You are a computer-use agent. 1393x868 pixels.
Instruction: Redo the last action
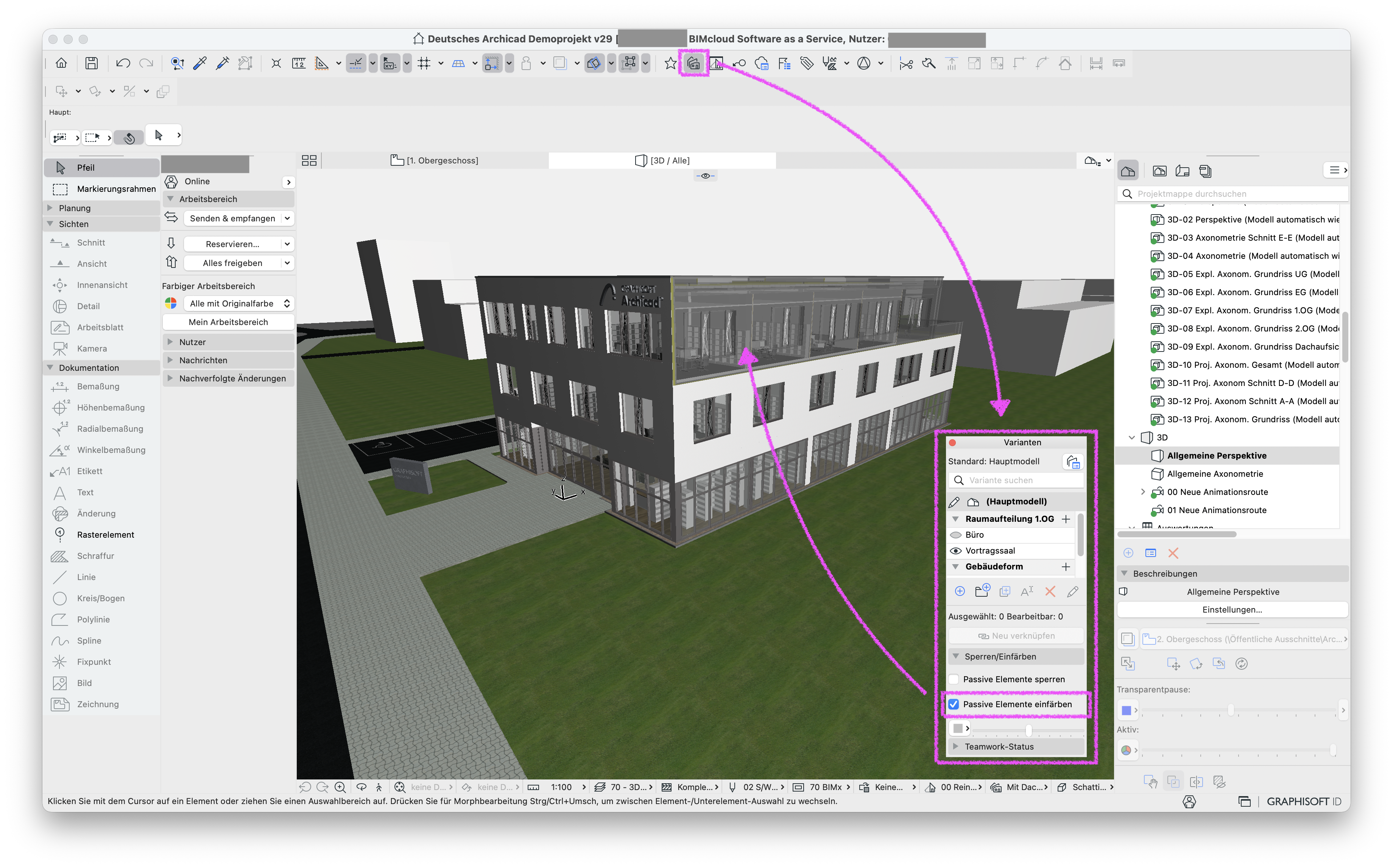click(146, 63)
